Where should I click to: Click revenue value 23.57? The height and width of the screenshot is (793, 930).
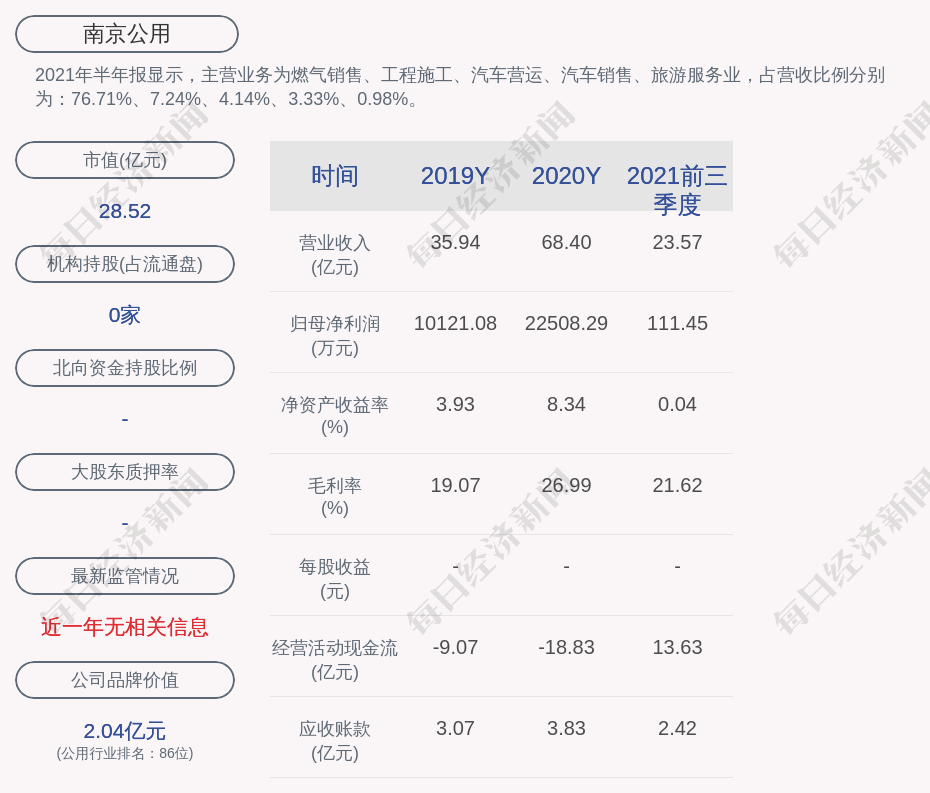(x=677, y=243)
